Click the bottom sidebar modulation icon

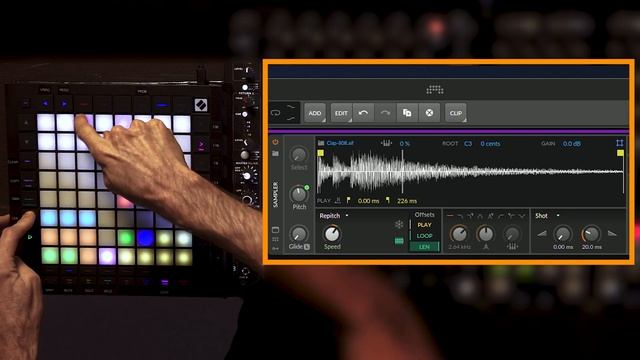pos(275,248)
